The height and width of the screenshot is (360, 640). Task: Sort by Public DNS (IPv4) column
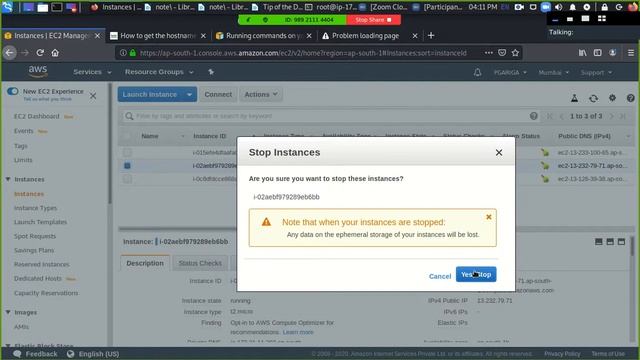click(x=584, y=136)
